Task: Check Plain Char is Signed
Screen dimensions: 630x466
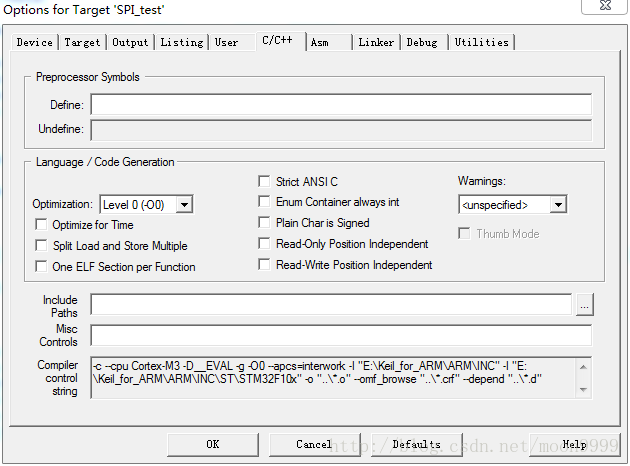Action: point(265,223)
